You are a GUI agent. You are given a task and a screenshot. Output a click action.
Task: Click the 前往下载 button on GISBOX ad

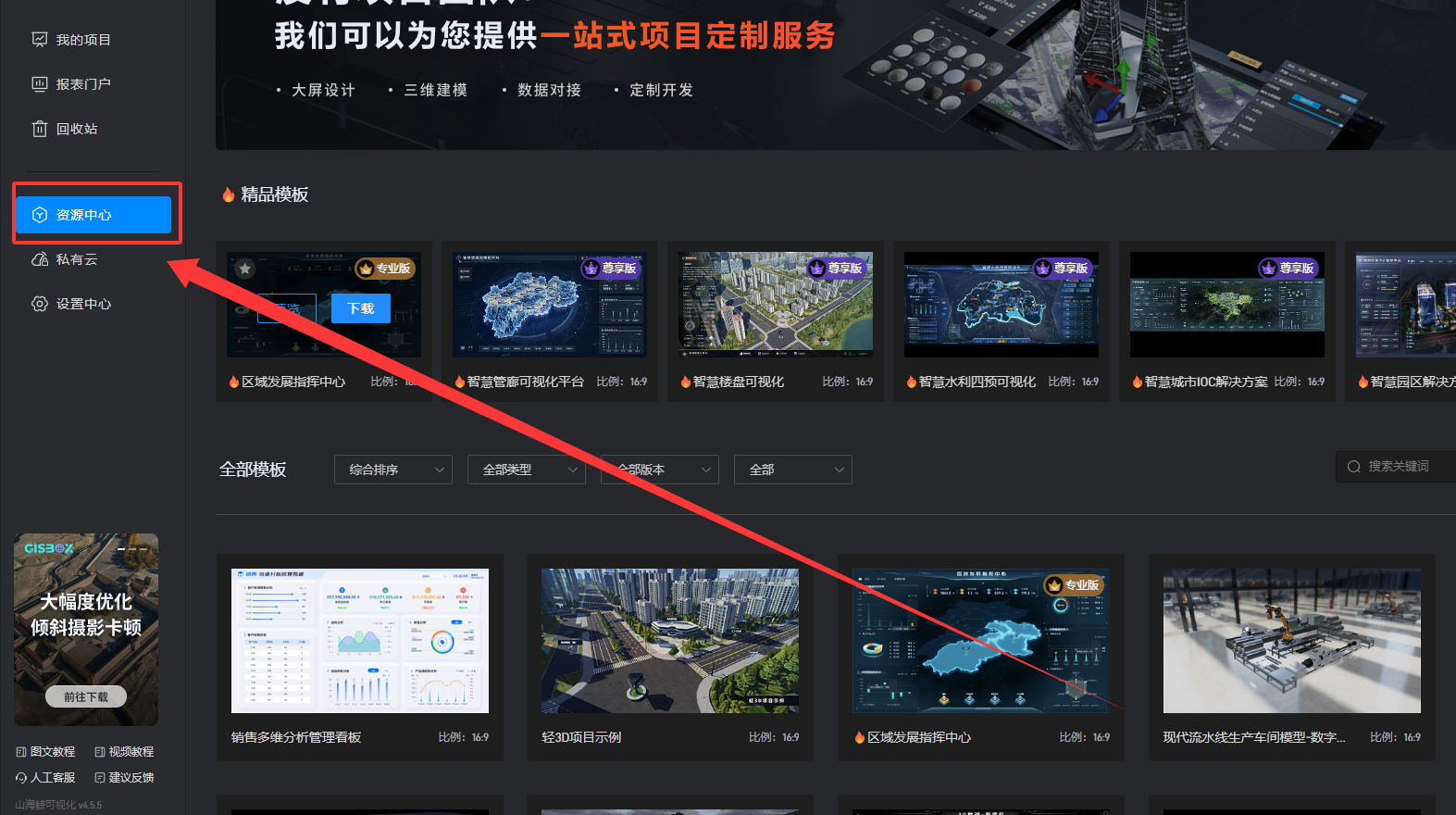(86, 696)
